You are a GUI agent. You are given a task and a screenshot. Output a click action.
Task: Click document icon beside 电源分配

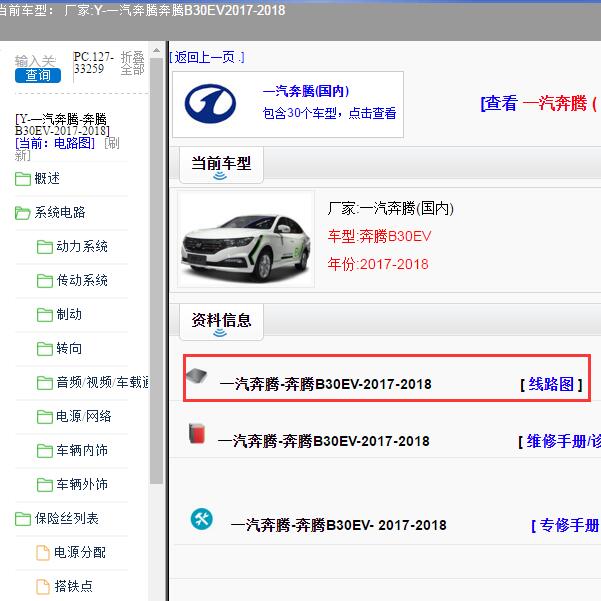tap(43, 553)
